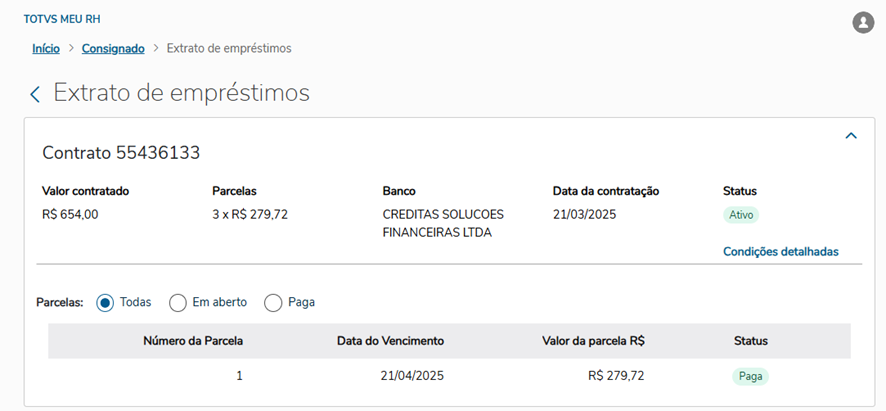
Task: Click the Data do Vencimento column header
Action: [x=390, y=341]
